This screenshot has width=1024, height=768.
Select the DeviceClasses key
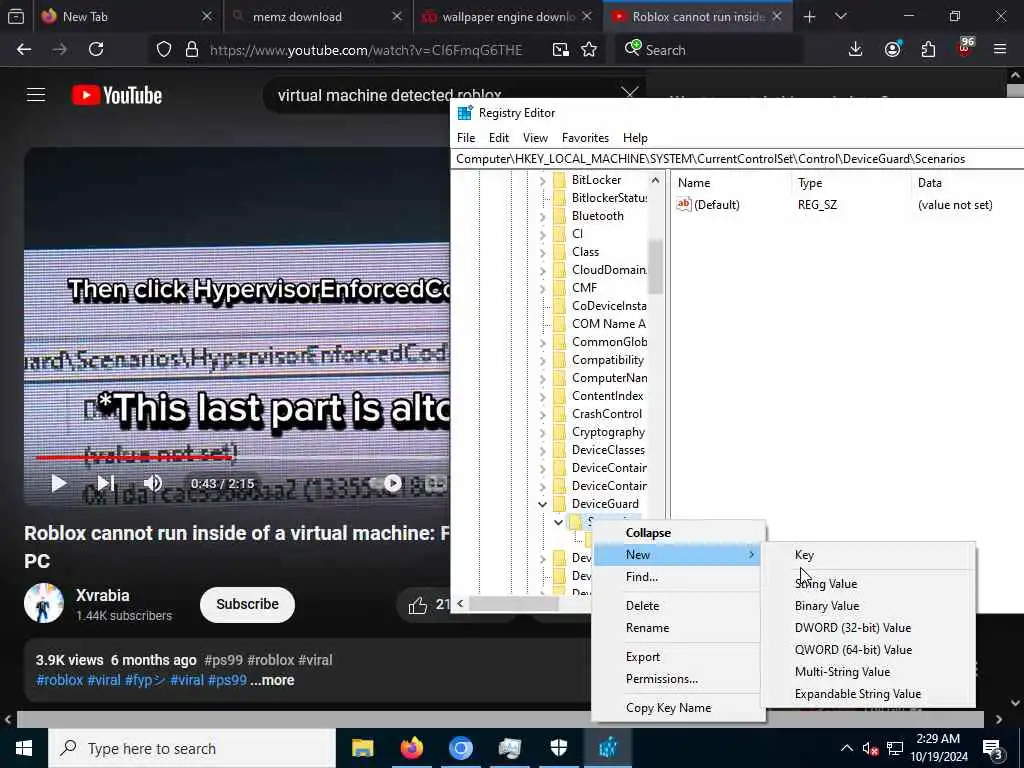[x=608, y=450]
